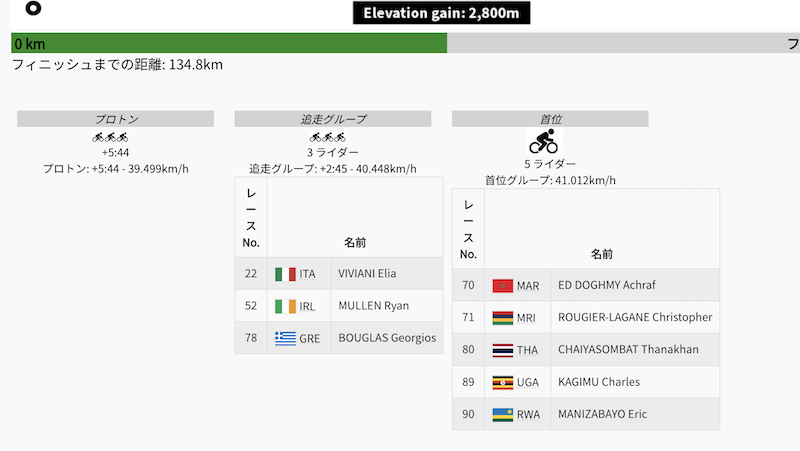
Task: Click the Italy flag next to ITA
Action: [x=285, y=274]
